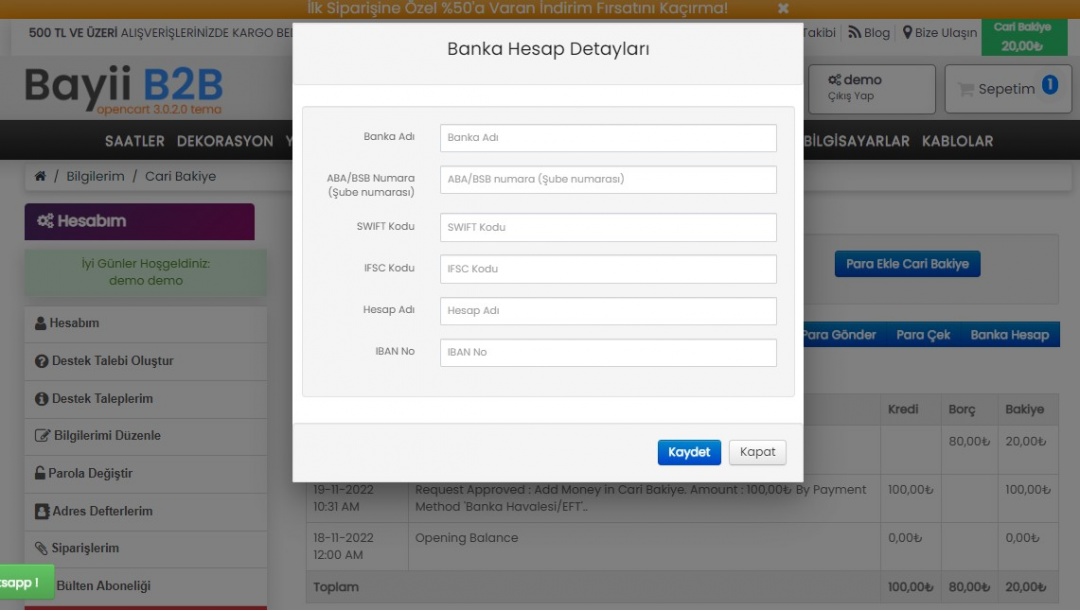The height and width of the screenshot is (611, 1080).
Task: Click the home icon in breadcrumb
Action: coord(40,176)
